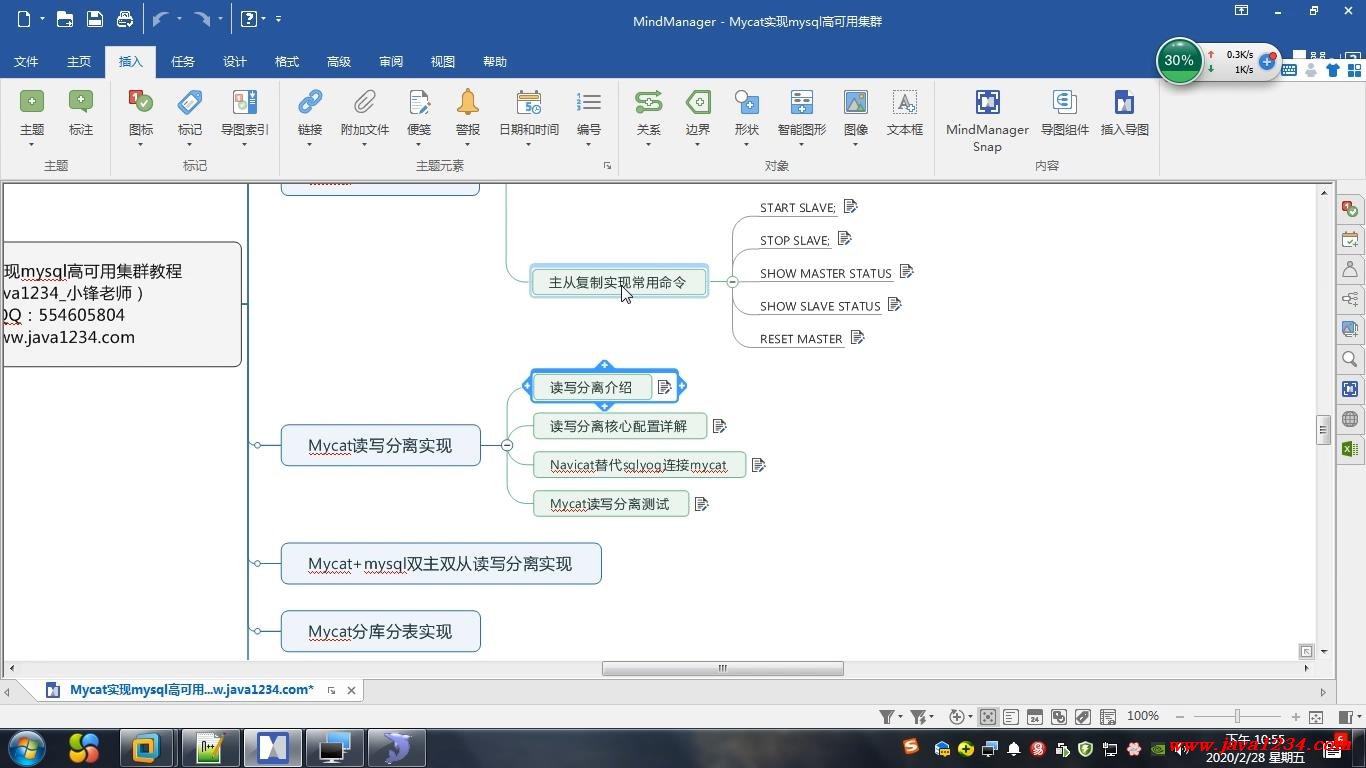Open the Excel side pane icon
This screenshot has width=1366, height=768.
tap(1350, 449)
